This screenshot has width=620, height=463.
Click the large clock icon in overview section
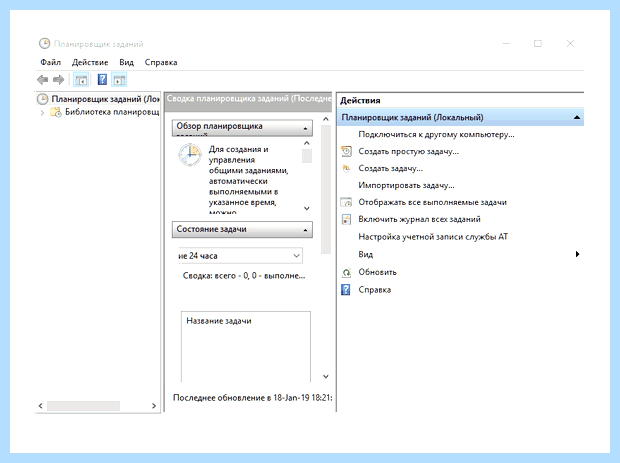tap(190, 155)
